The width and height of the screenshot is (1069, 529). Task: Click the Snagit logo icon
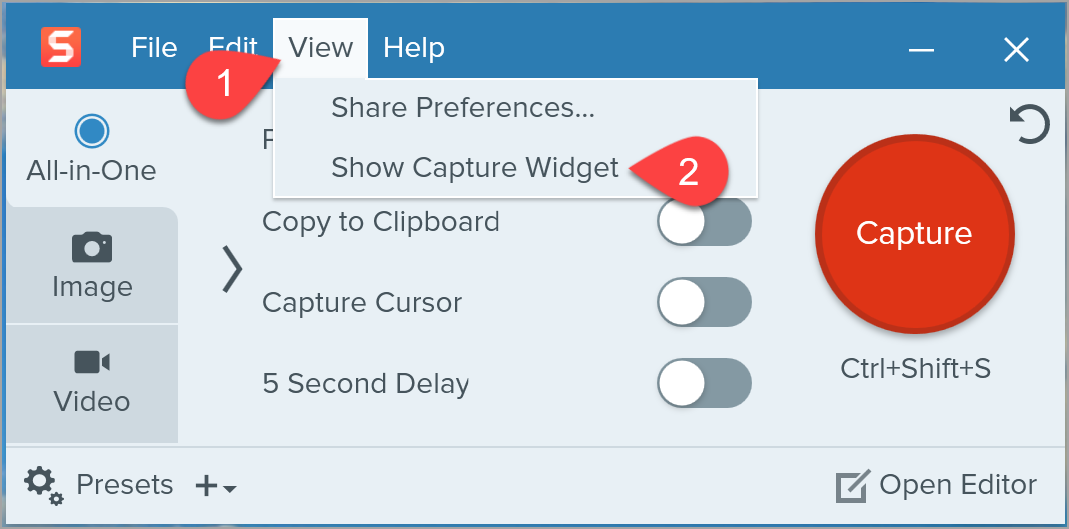pyautogui.click(x=61, y=47)
